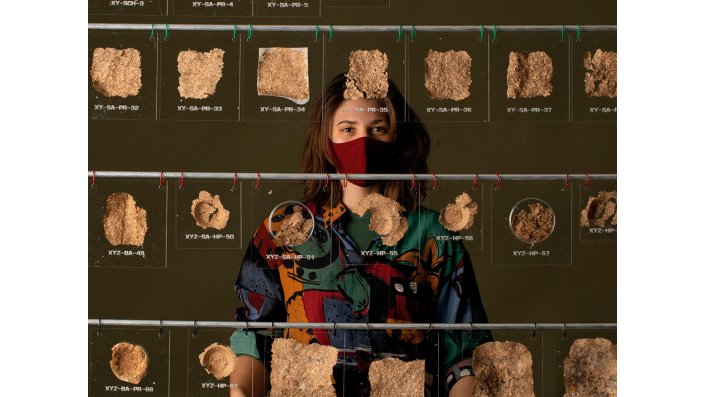This screenshot has height=397, width=705.
Task: Select the petri dish labeled XYZ-SA-HP-51
Action: (291, 223)
